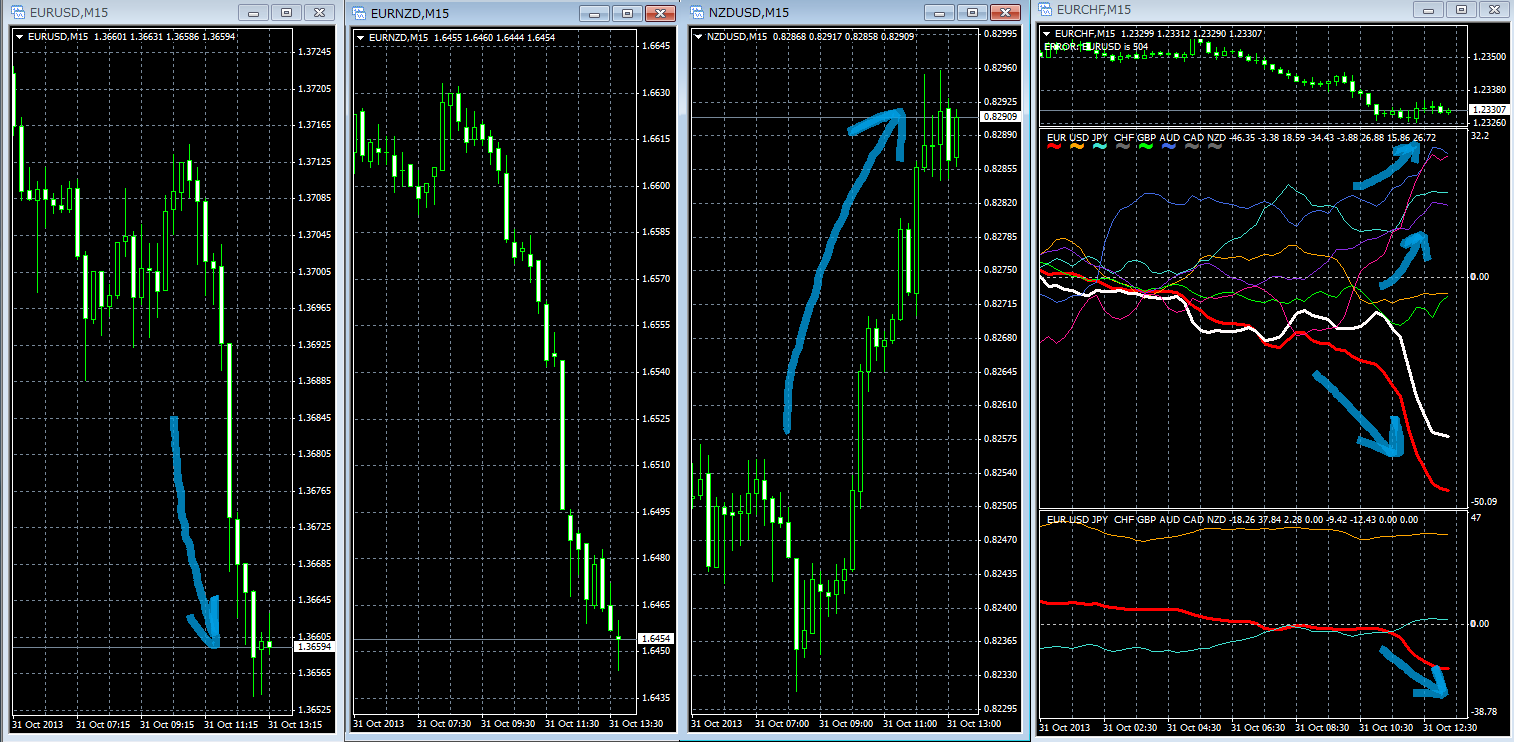Click the current price label 1.36594
Screen dimensions: 1514x742
pos(313,647)
